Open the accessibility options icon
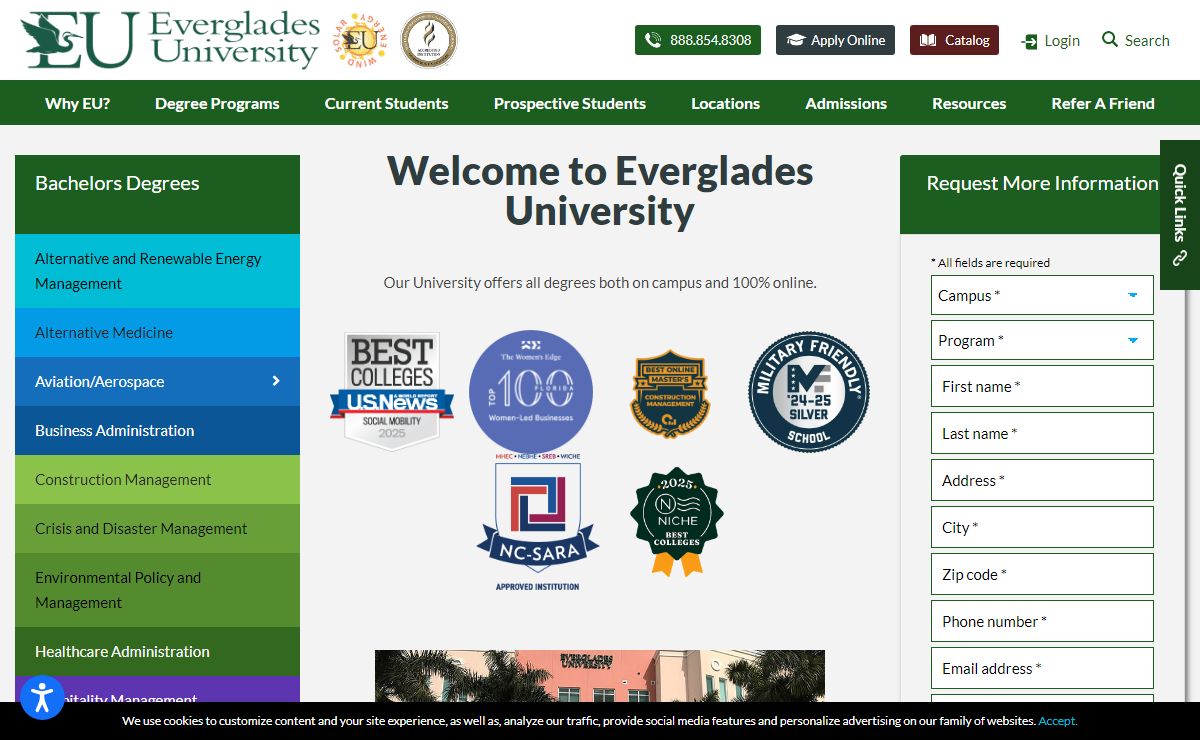Image resolution: width=1200 pixels, height=740 pixels. [x=42, y=697]
